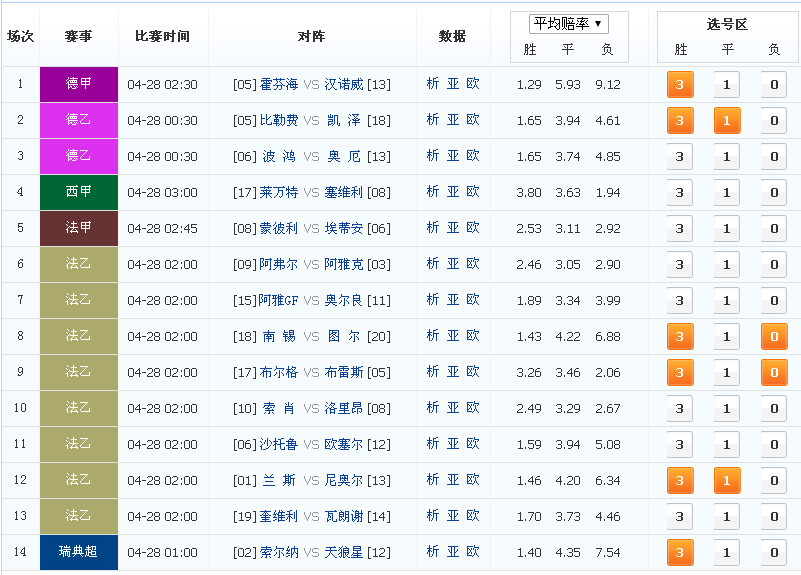Click win odds 1.29 in match 1

[529, 84]
